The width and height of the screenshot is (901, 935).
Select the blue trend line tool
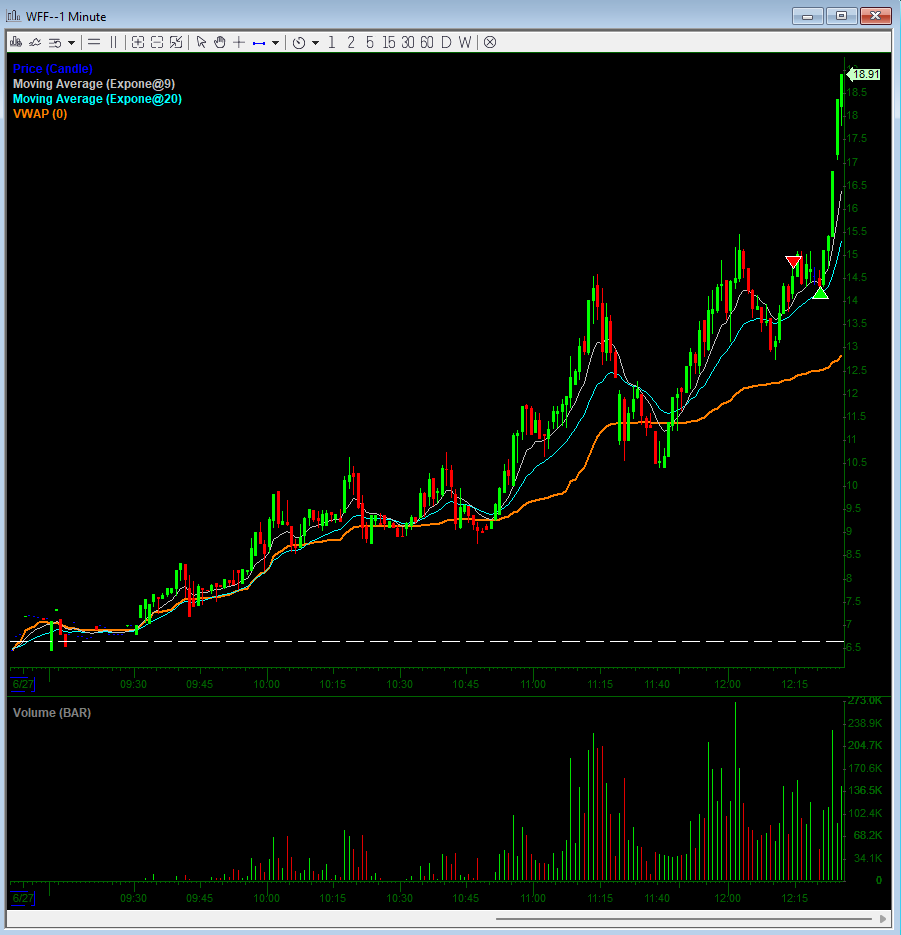[x=259, y=43]
